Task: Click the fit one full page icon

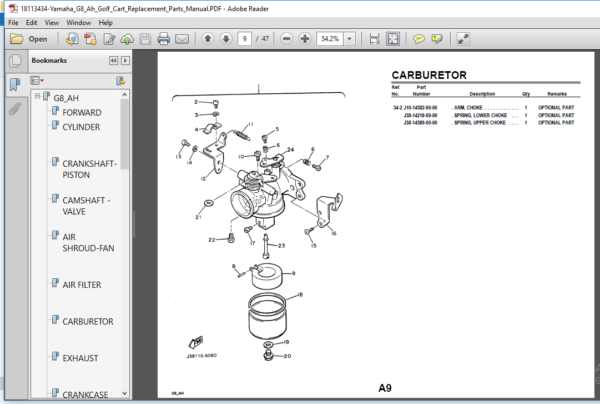Action: [x=393, y=39]
